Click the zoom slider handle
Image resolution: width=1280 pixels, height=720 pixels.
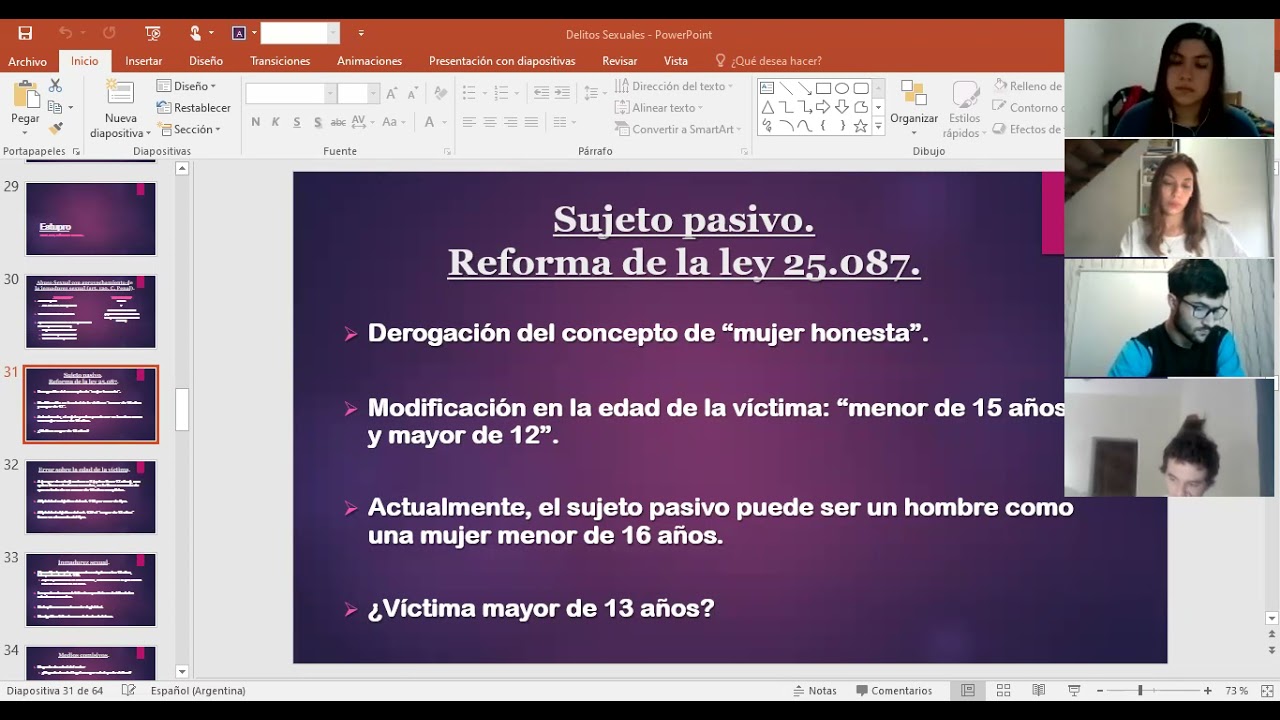pyautogui.click(x=1139, y=690)
